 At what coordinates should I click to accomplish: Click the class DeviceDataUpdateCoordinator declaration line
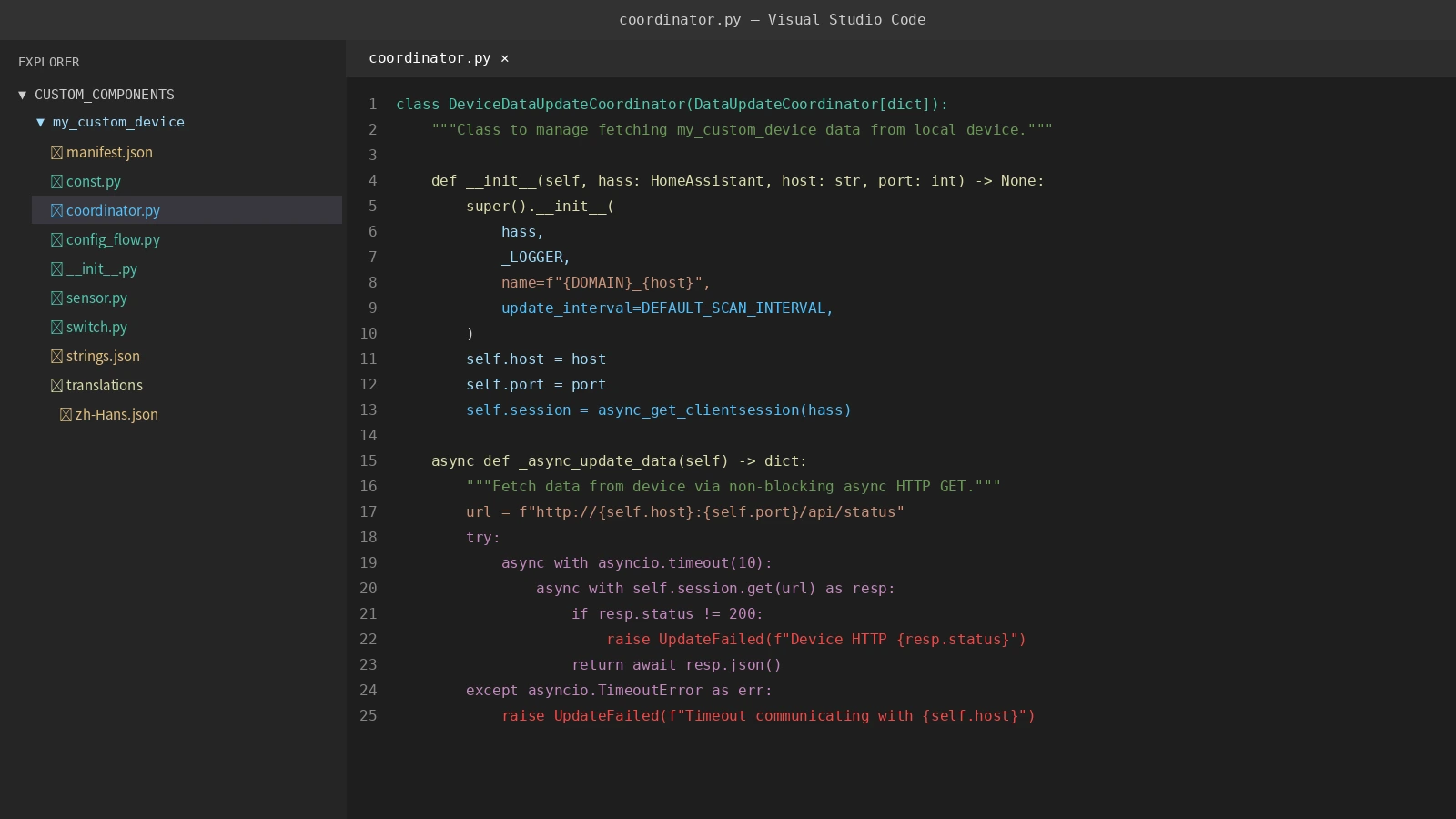tap(672, 105)
